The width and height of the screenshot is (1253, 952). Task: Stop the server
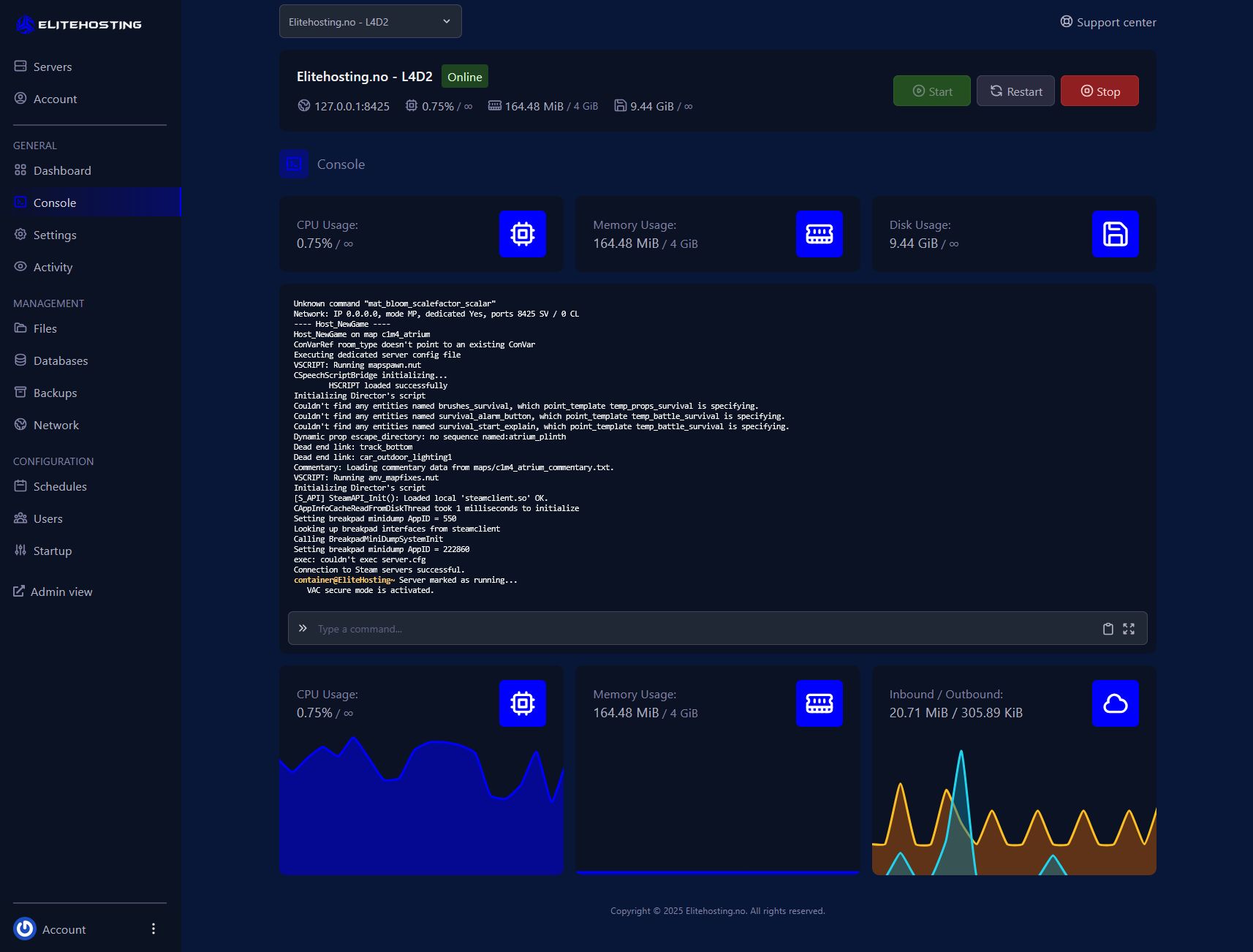(x=1099, y=91)
